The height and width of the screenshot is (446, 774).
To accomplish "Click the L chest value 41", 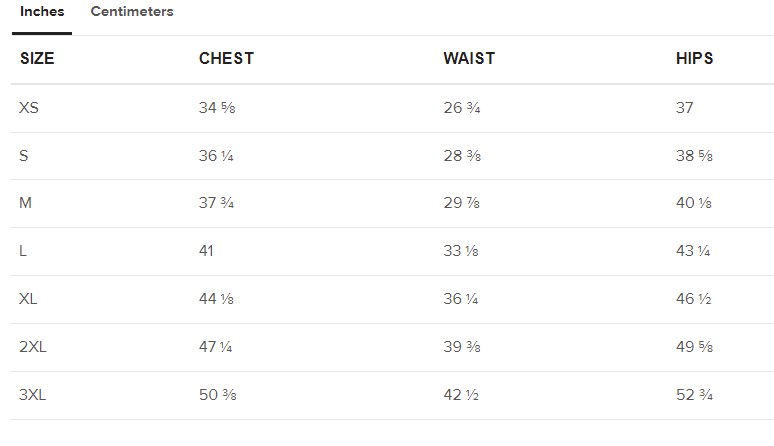I will click(206, 251).
